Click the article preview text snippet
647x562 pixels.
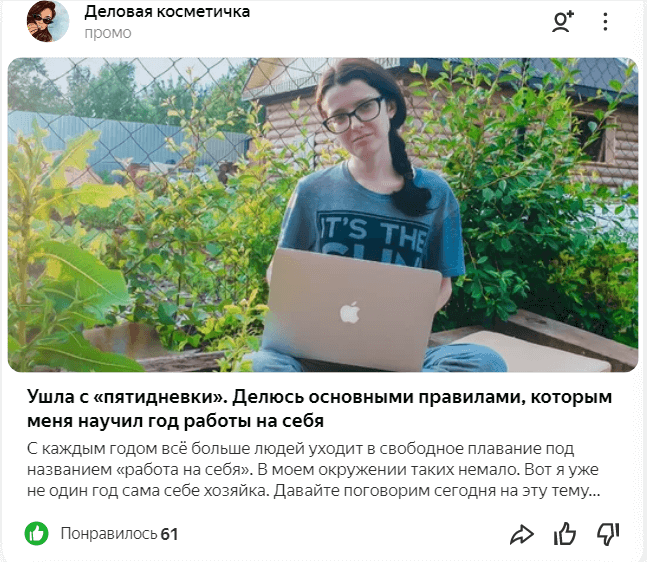click(x=314, y=470)
